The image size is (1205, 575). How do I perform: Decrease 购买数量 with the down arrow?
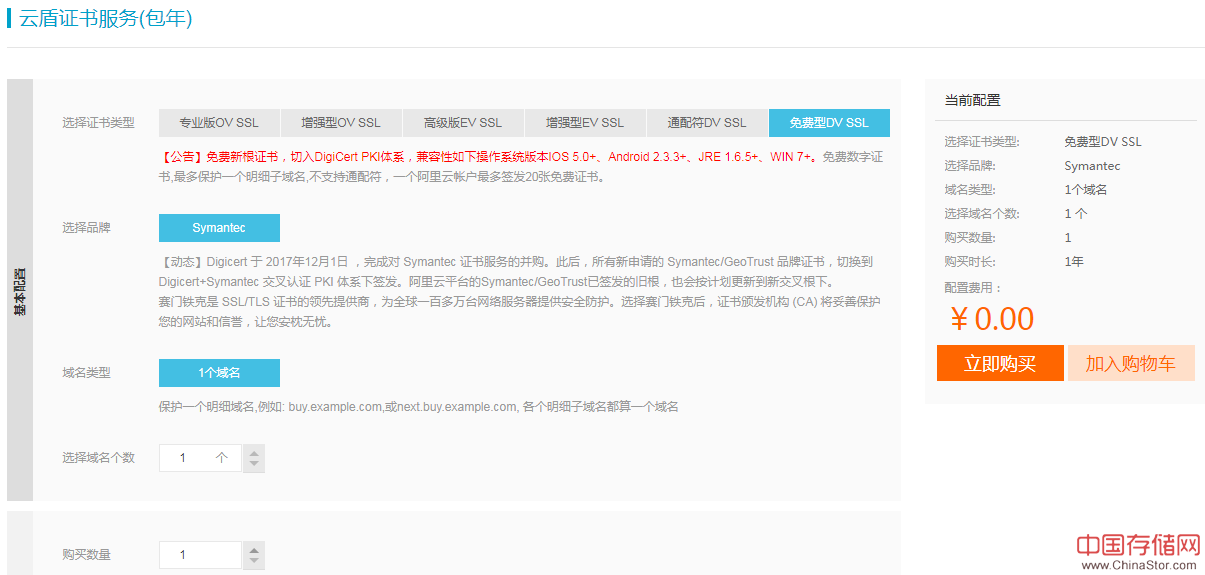[x=254, y=562]
